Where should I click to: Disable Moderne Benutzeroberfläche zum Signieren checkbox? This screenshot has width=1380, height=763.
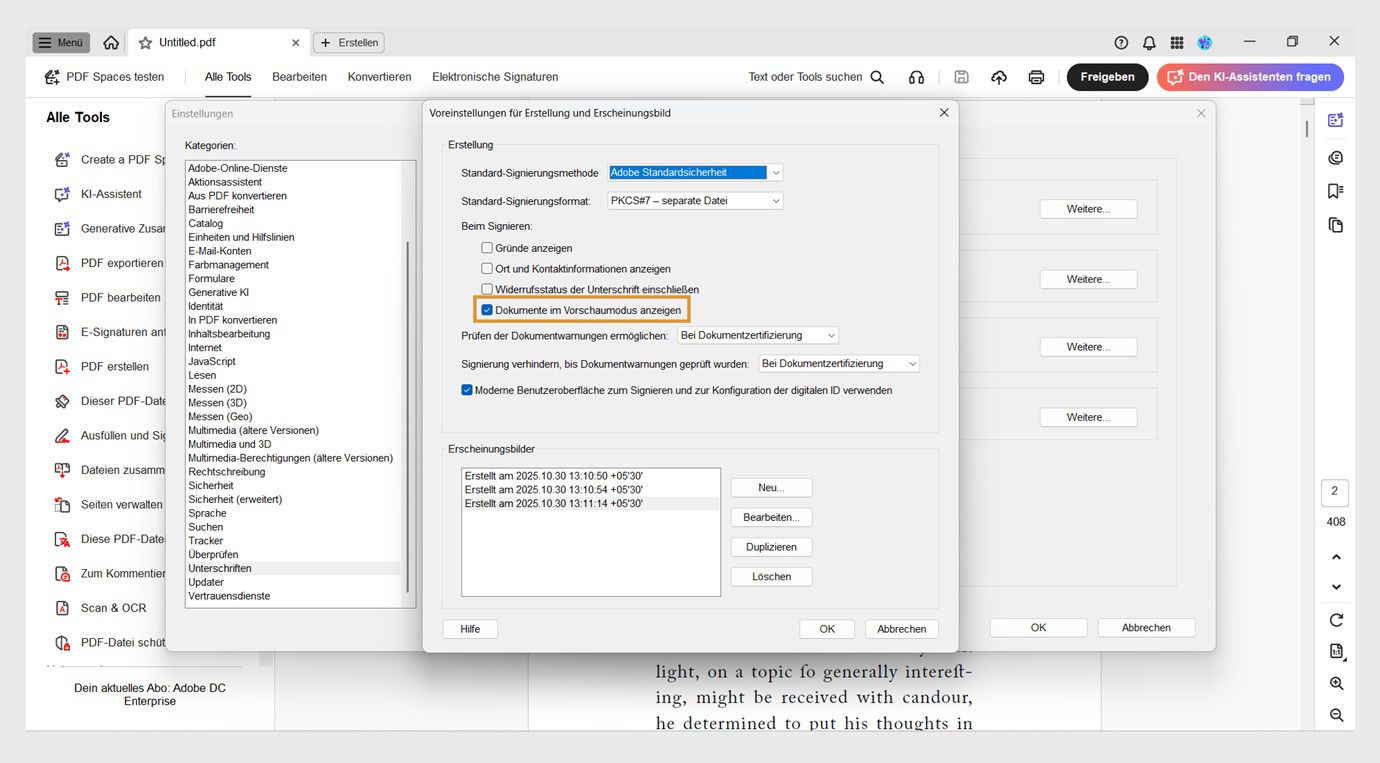point(467,390)
